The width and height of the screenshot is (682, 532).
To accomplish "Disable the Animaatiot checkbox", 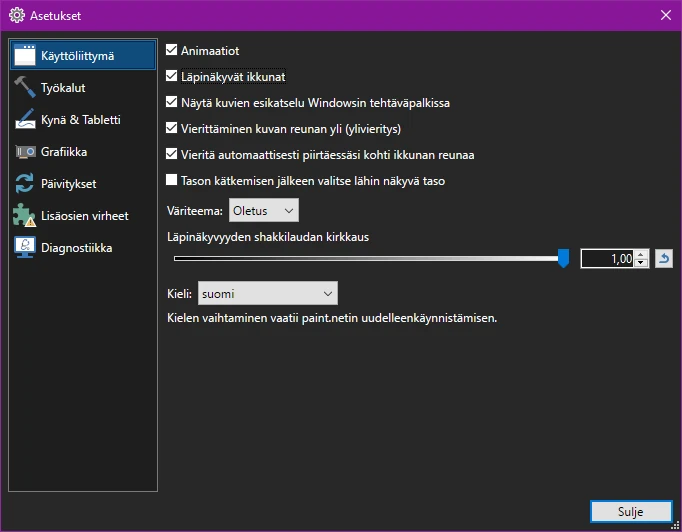I will click(172, 50).
